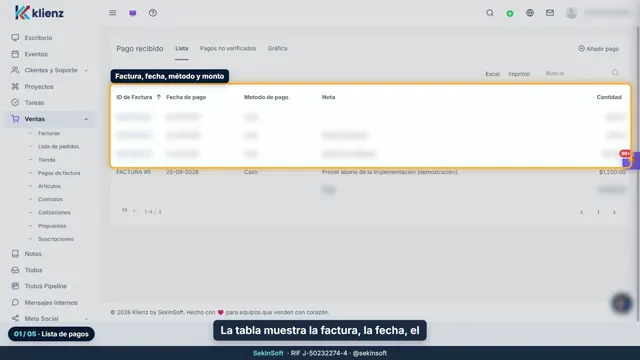Open Lista de pedidos submenu item

(x=58, y=147)
